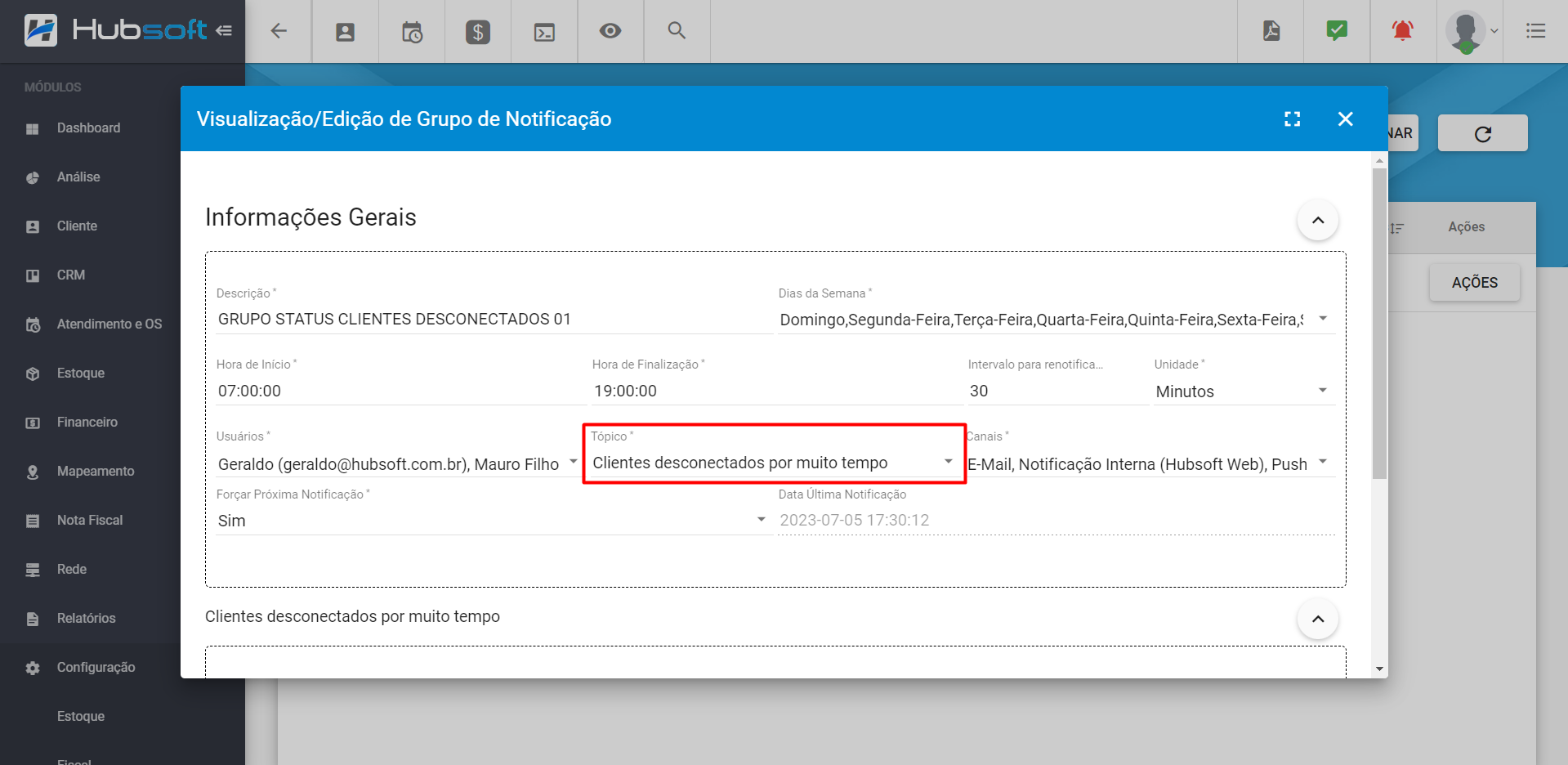Open the dollar sign financial icon

coord(478,32)
